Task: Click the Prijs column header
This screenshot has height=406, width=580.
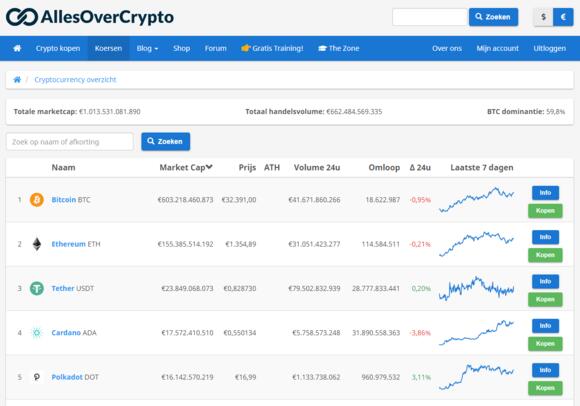Action: 247,168
